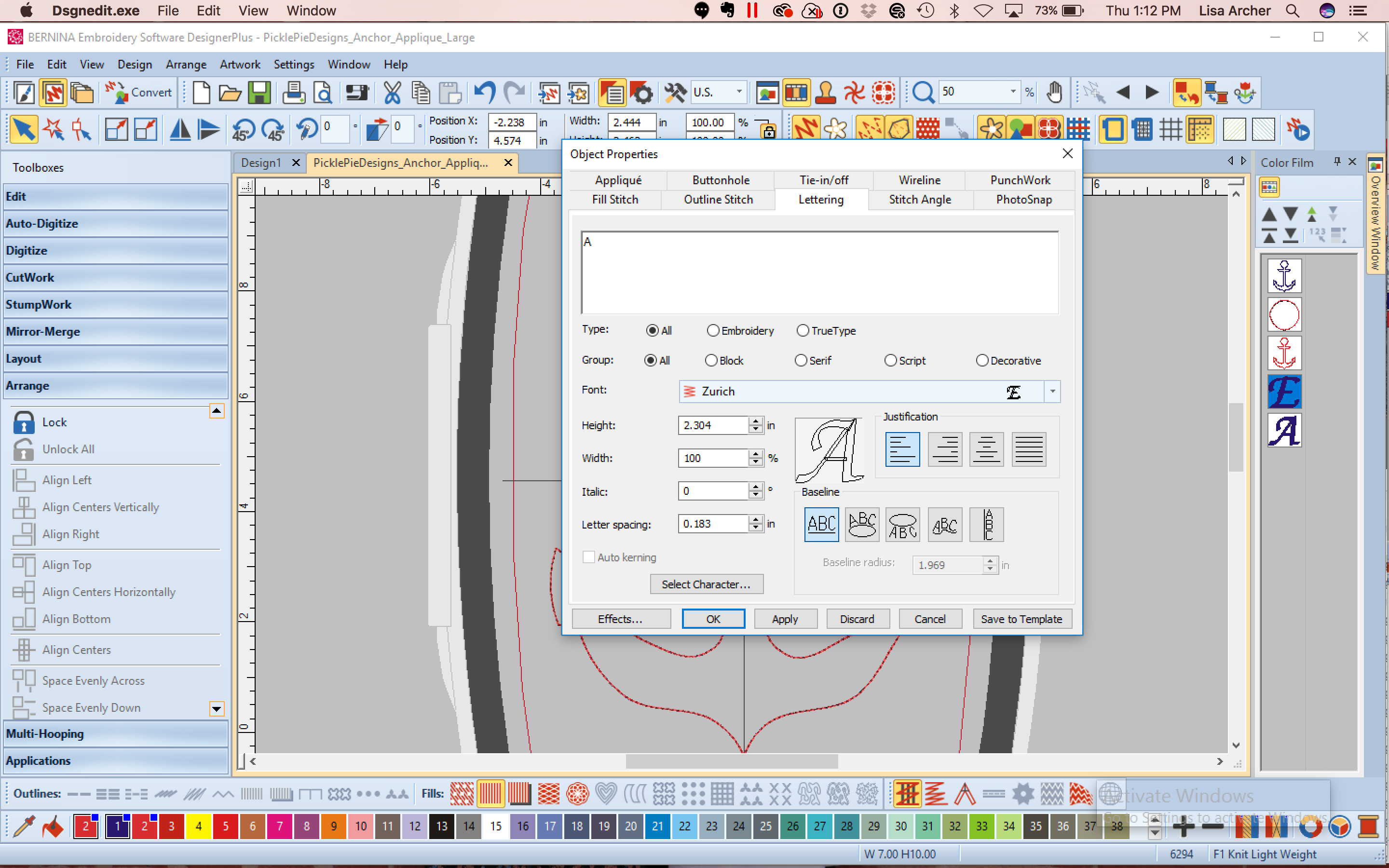
Task: Click the Effects button
Action: click(620, 619)
